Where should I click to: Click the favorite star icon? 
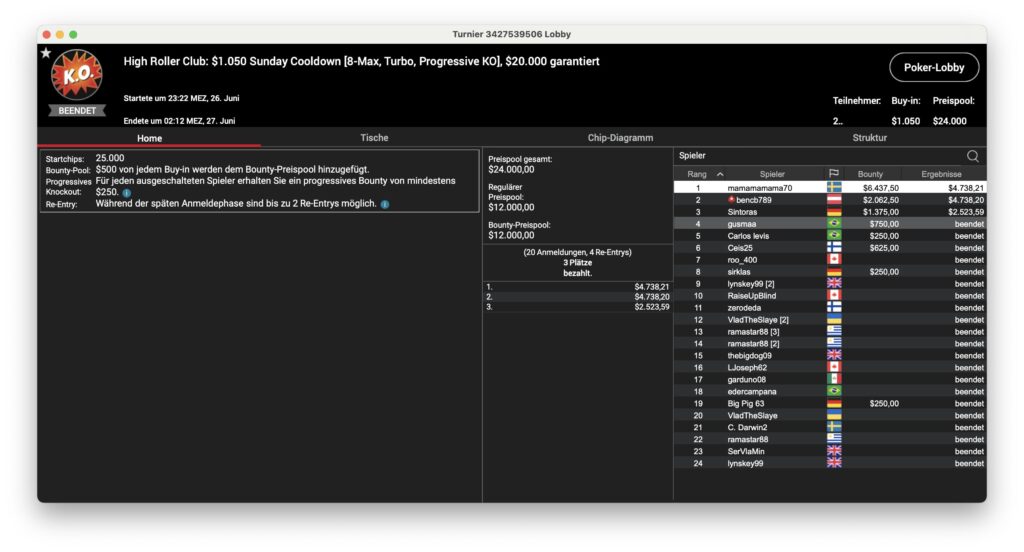pos(46,53)
